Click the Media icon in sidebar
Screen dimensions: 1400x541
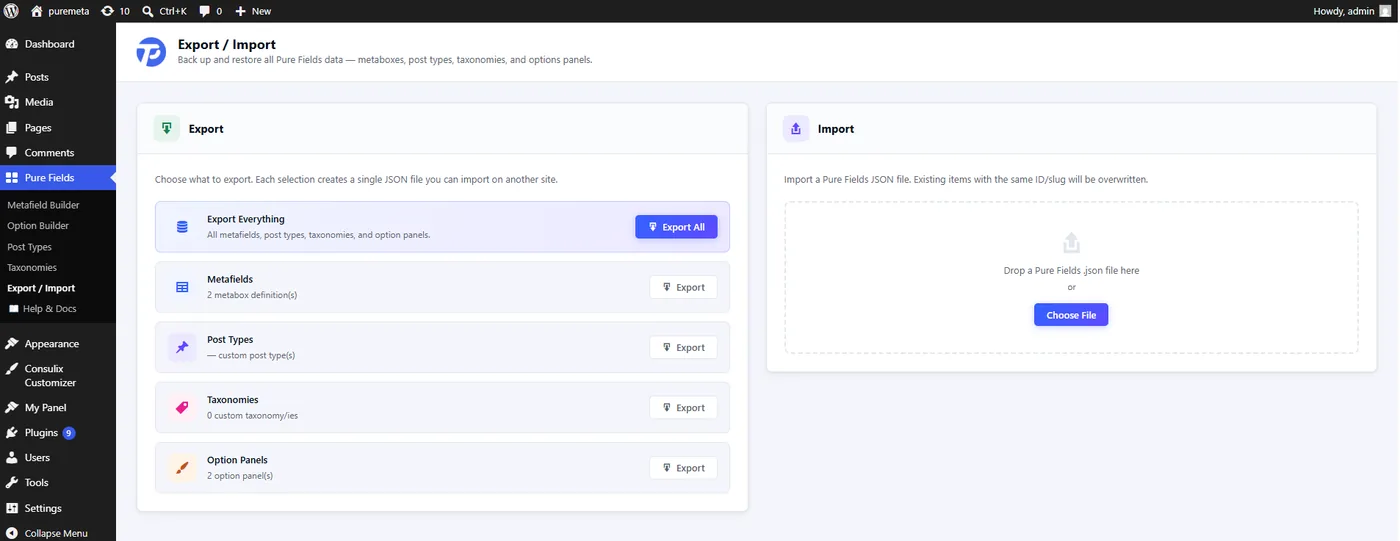point(12,102)
